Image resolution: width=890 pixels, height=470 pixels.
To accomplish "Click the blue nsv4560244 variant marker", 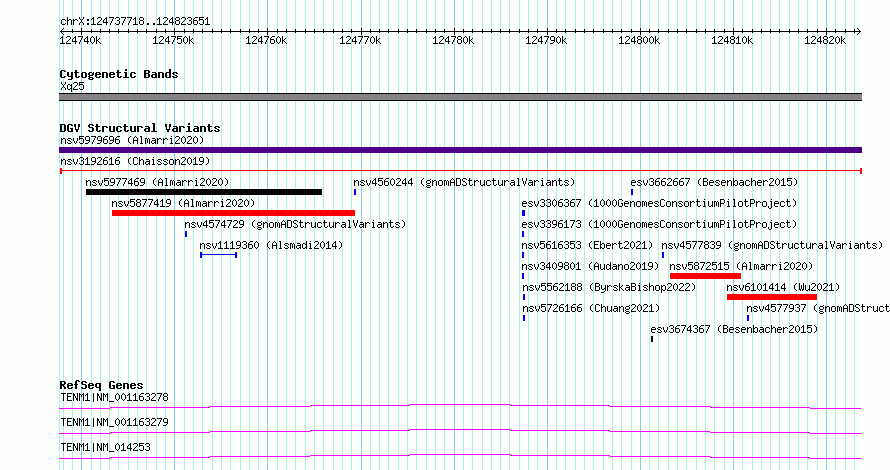I will 355,192.
